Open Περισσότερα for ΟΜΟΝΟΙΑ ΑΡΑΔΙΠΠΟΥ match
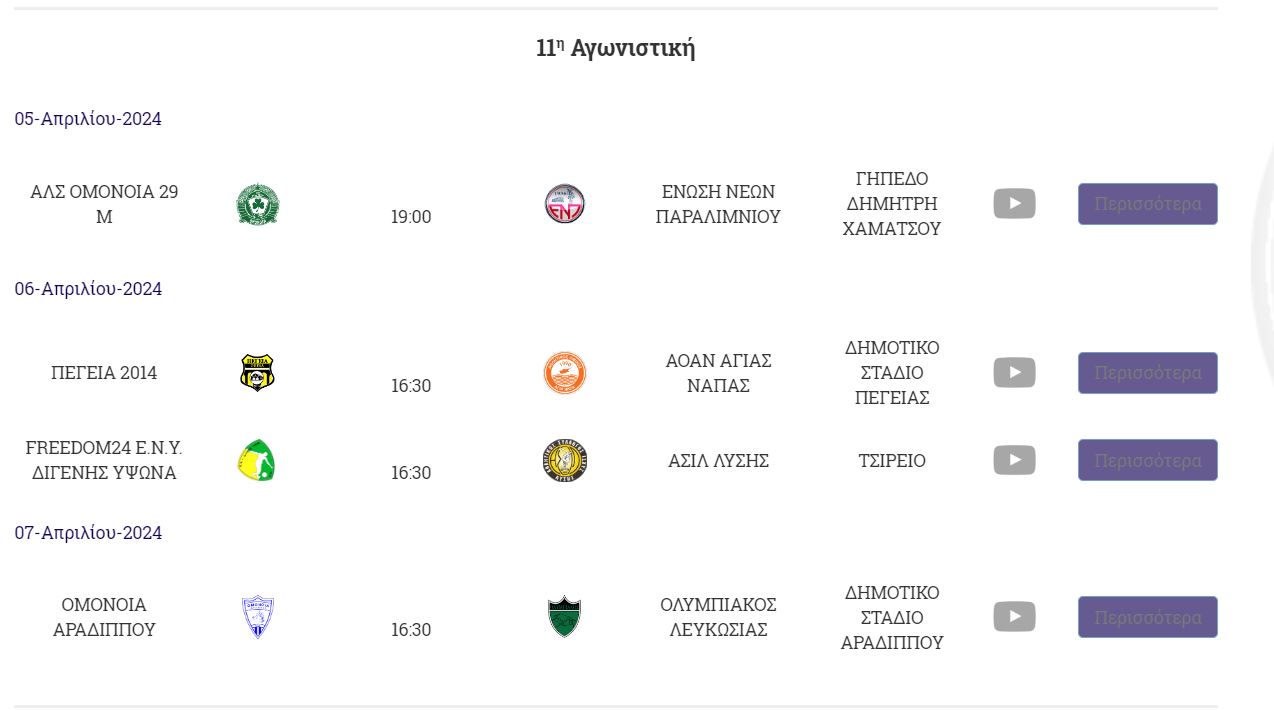The height and width of the screenshot is (711, 1274). click(x=1148, y=617)
